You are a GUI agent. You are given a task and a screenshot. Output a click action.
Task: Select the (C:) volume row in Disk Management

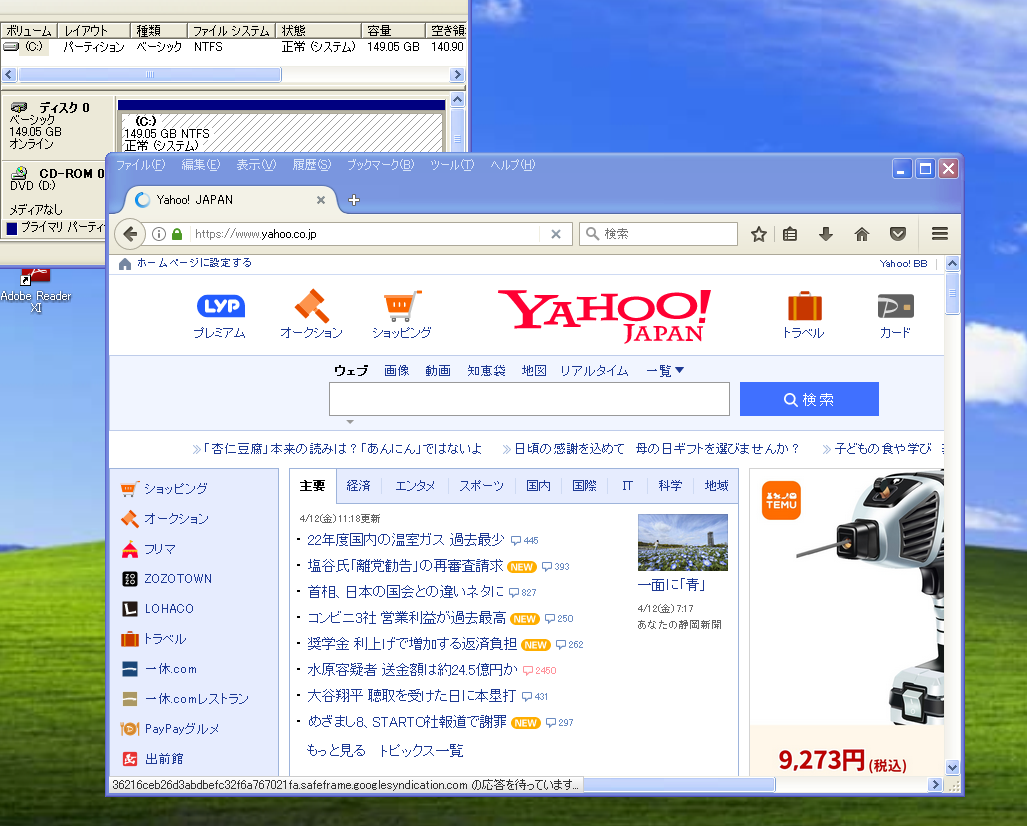click(x=234, y=47)
